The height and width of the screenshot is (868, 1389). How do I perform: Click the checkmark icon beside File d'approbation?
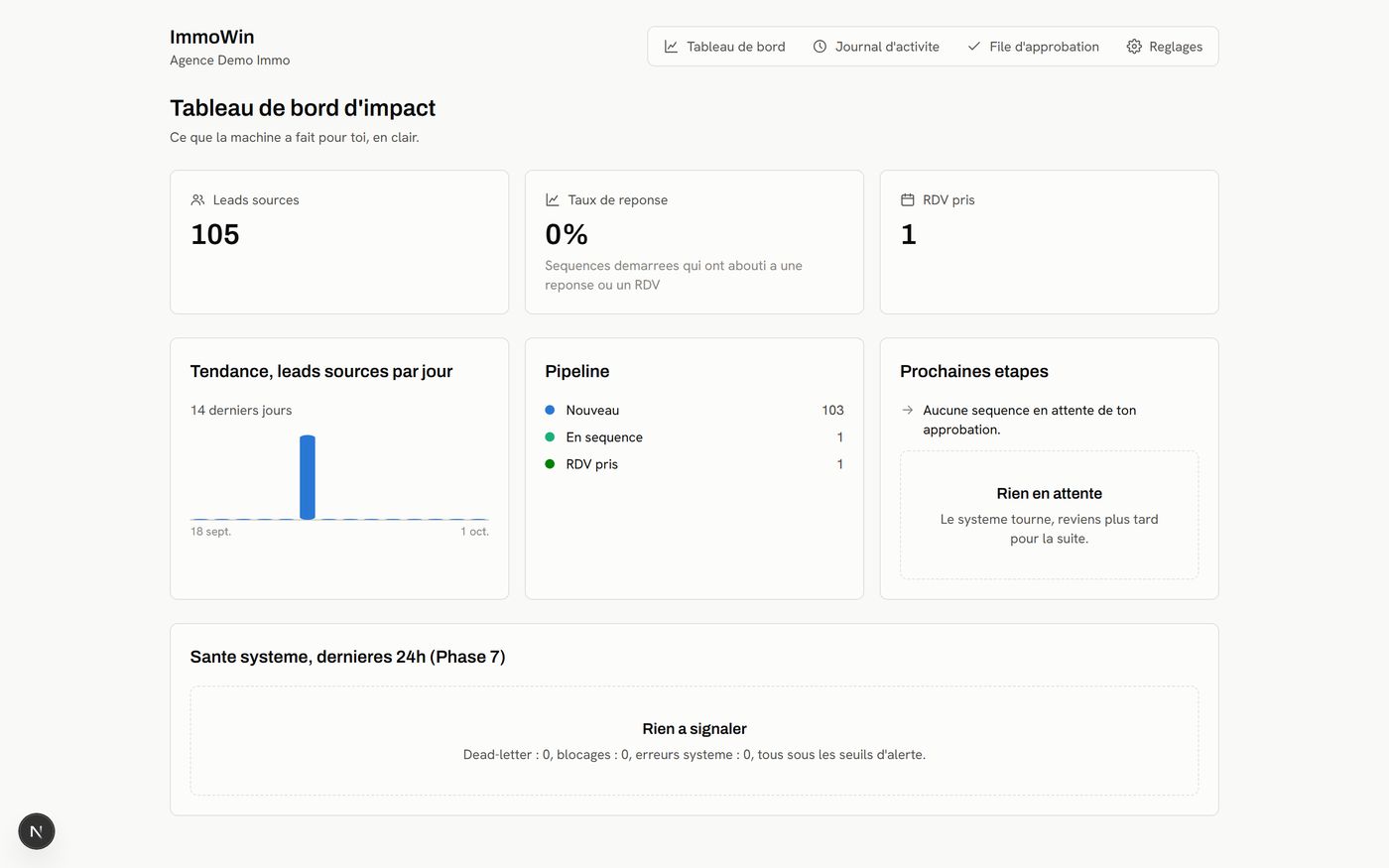[973, 47]
